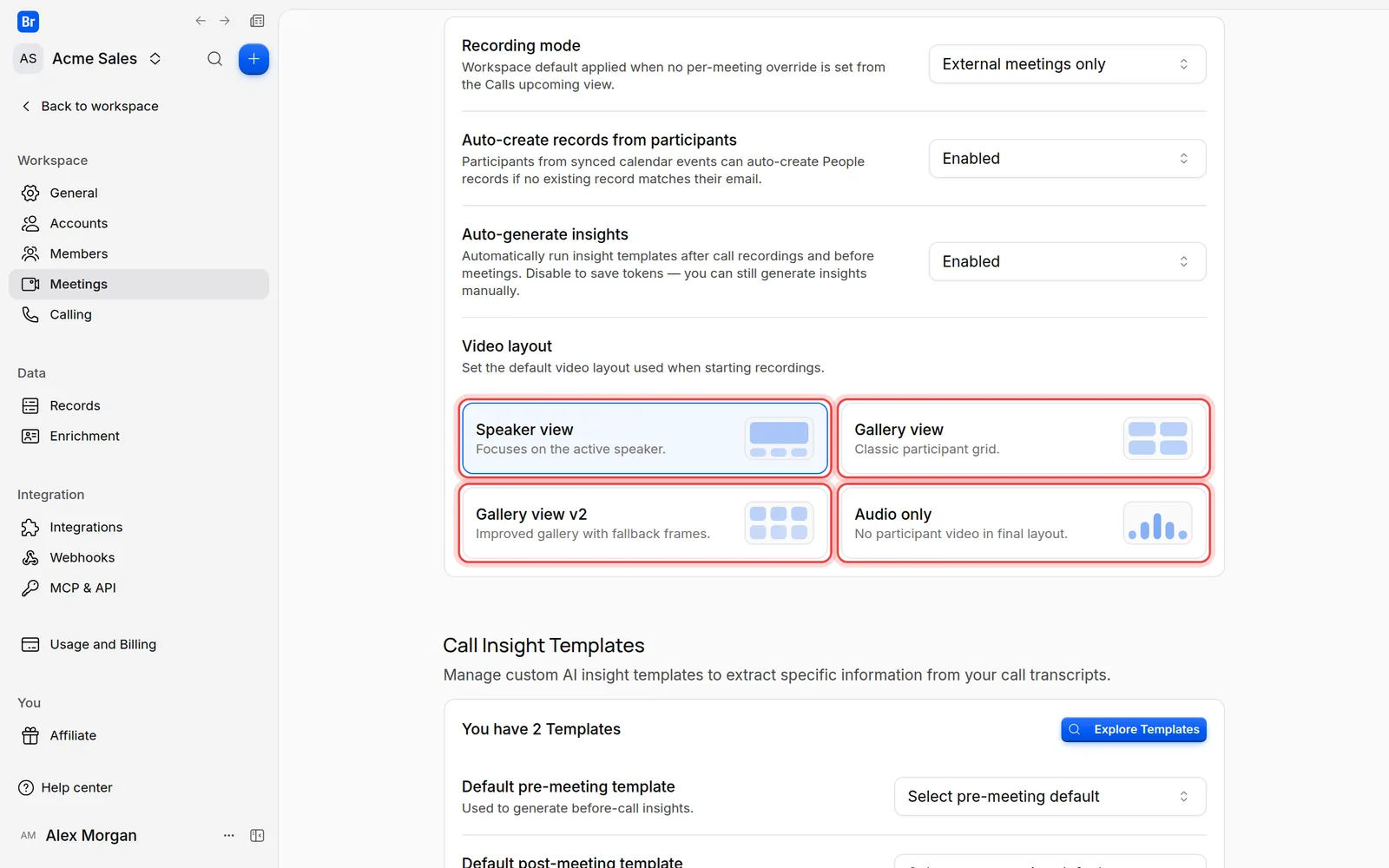The height and width of the screenshot is (868, 1389).
Task: Click the Affiliate gift icon
Action: (30, 735)
